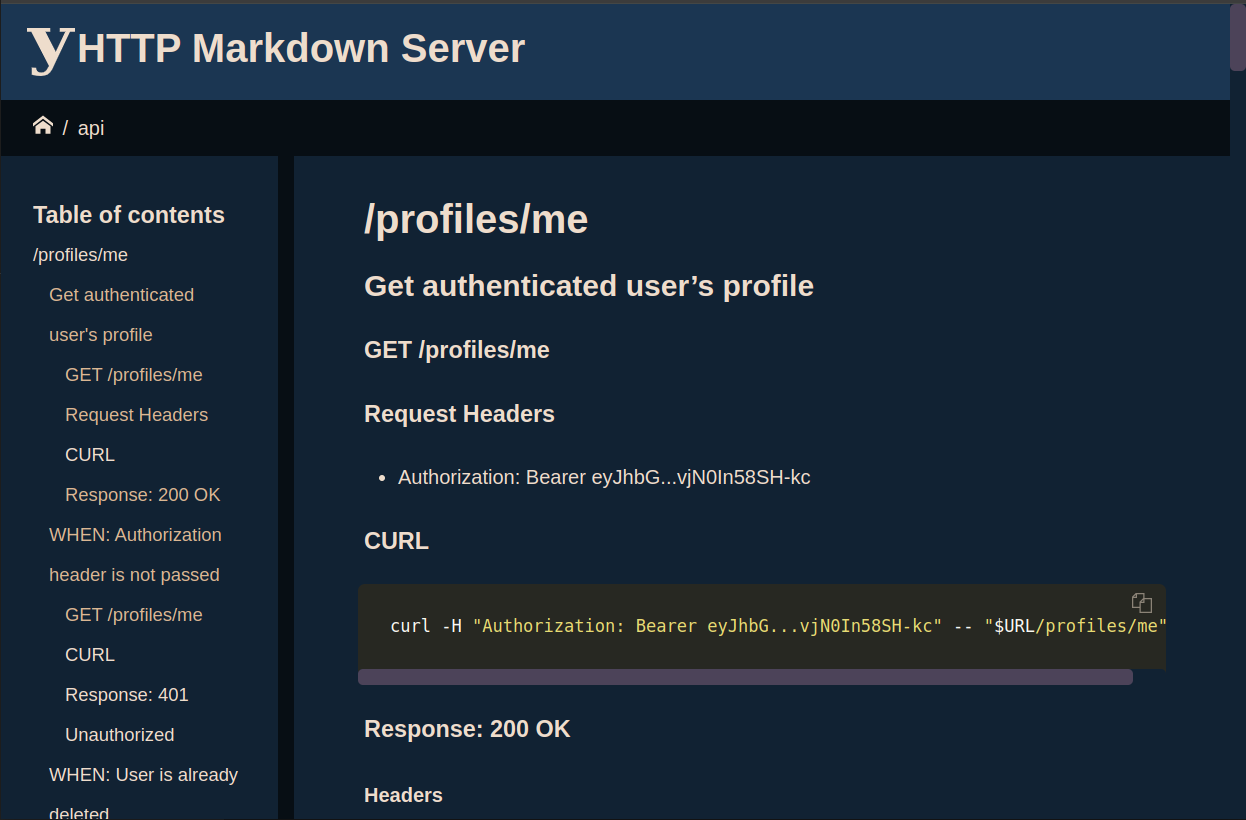Open the api breadcrumb link
Image resolution: width=1246 pixels, height=820 pixels.
[x=90, y=128]
